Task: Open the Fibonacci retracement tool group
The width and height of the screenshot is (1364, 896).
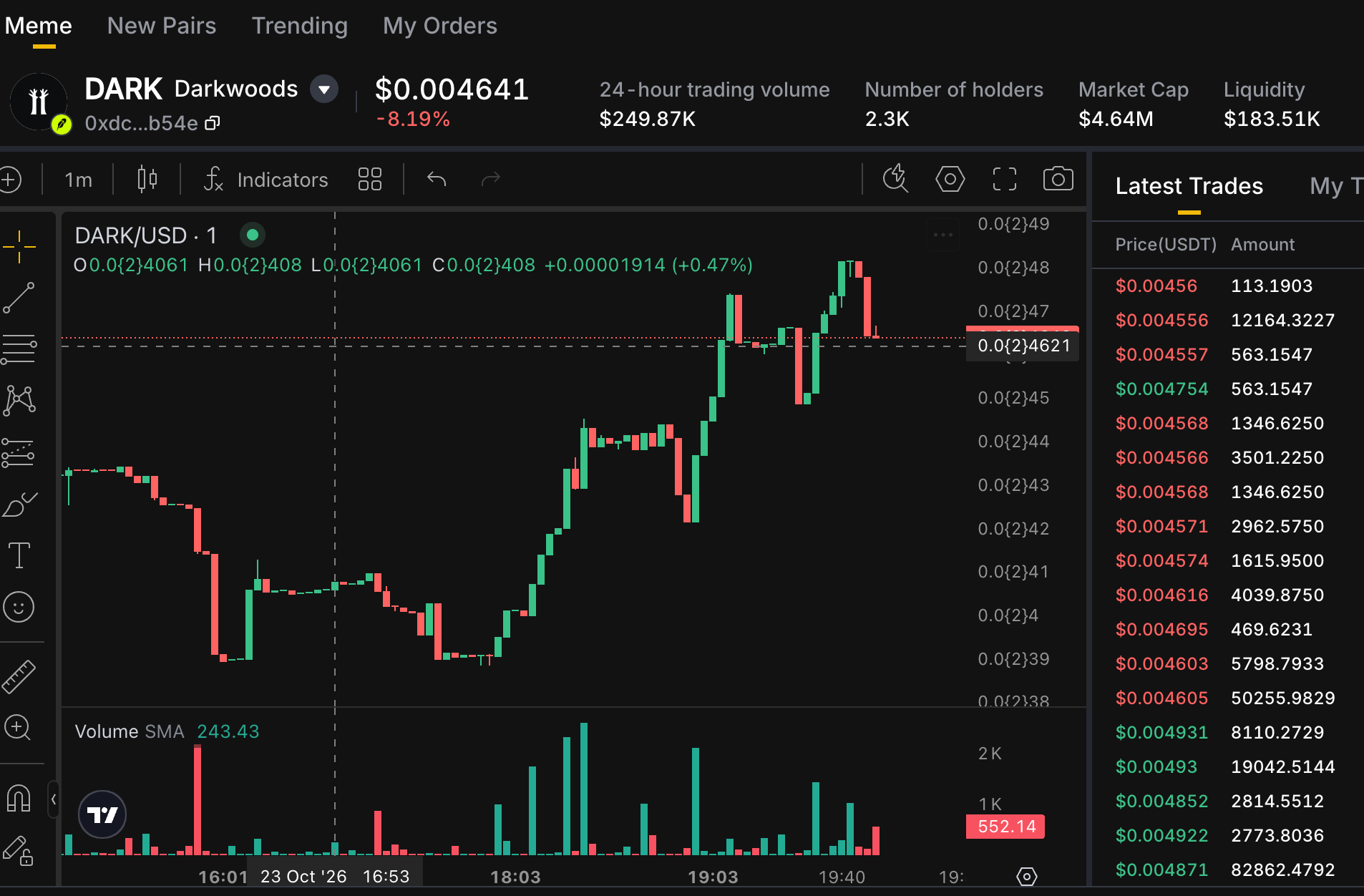Action: (19, 349)
